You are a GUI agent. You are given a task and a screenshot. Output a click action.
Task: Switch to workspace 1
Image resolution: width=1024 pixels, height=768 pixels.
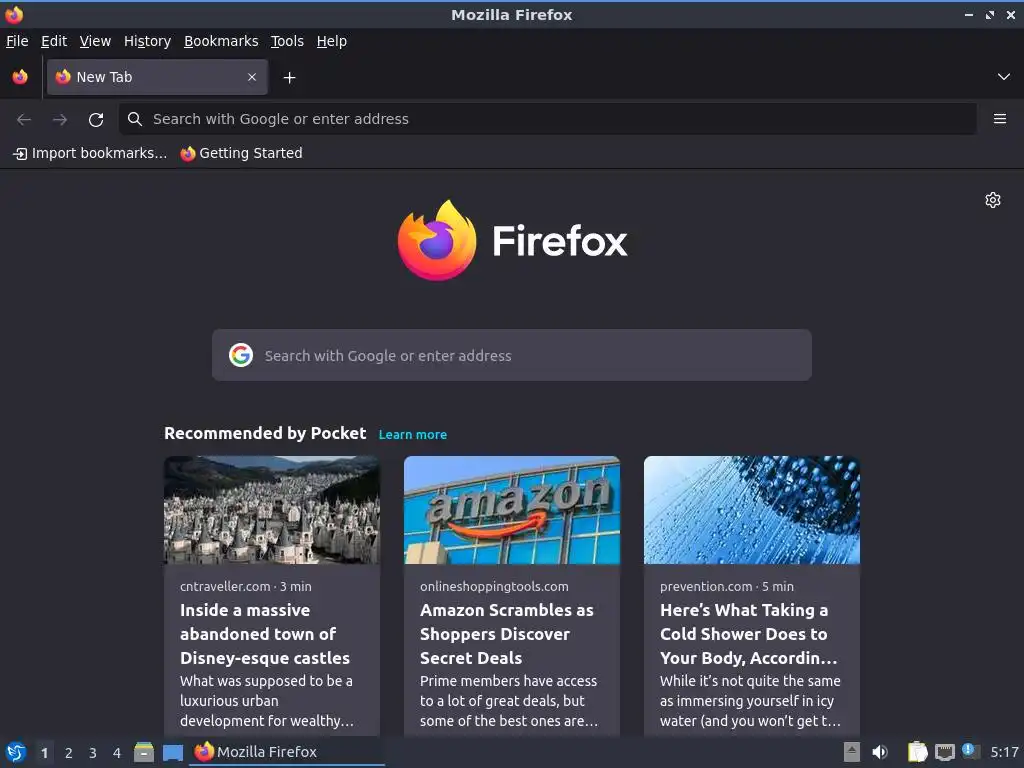[44, 752]
